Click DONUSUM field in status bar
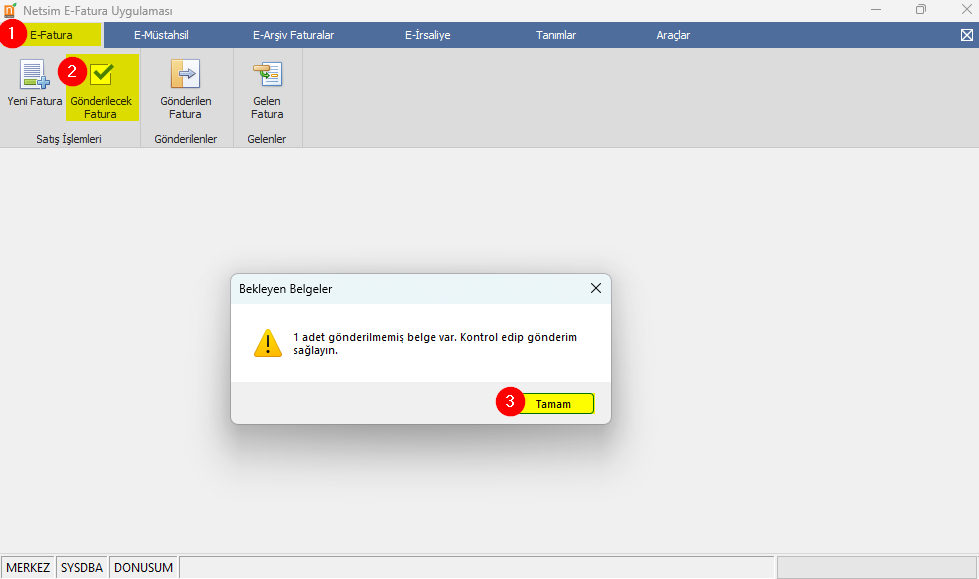 143,567
